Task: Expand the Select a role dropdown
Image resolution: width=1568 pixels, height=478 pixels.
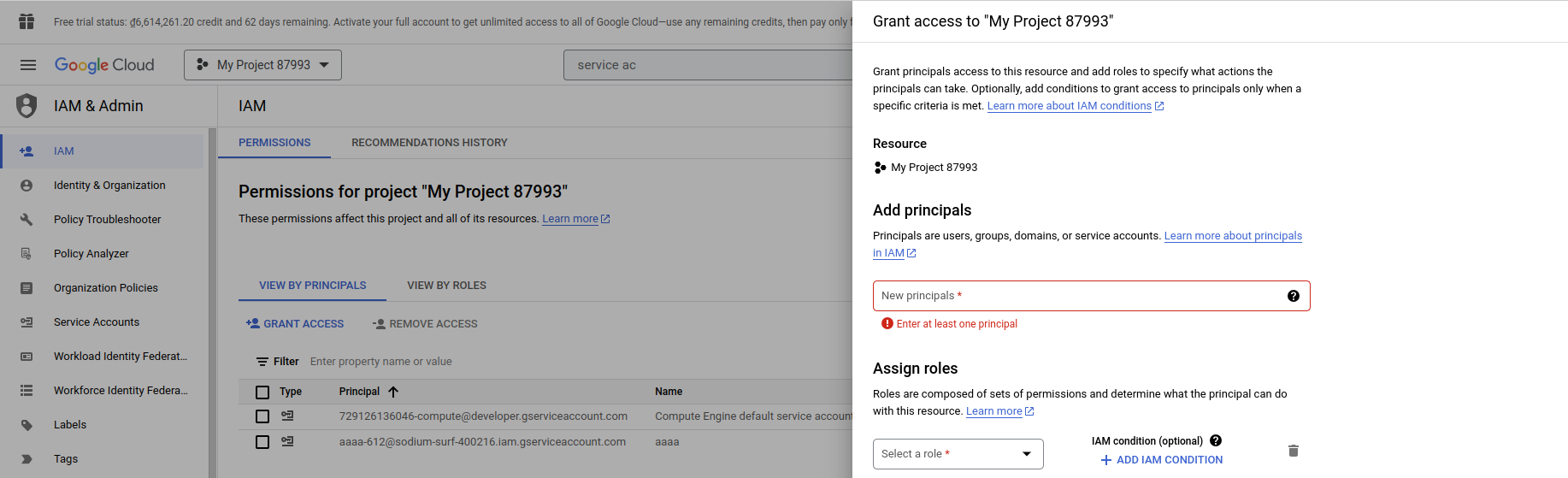Action: (x=958, y=454)
